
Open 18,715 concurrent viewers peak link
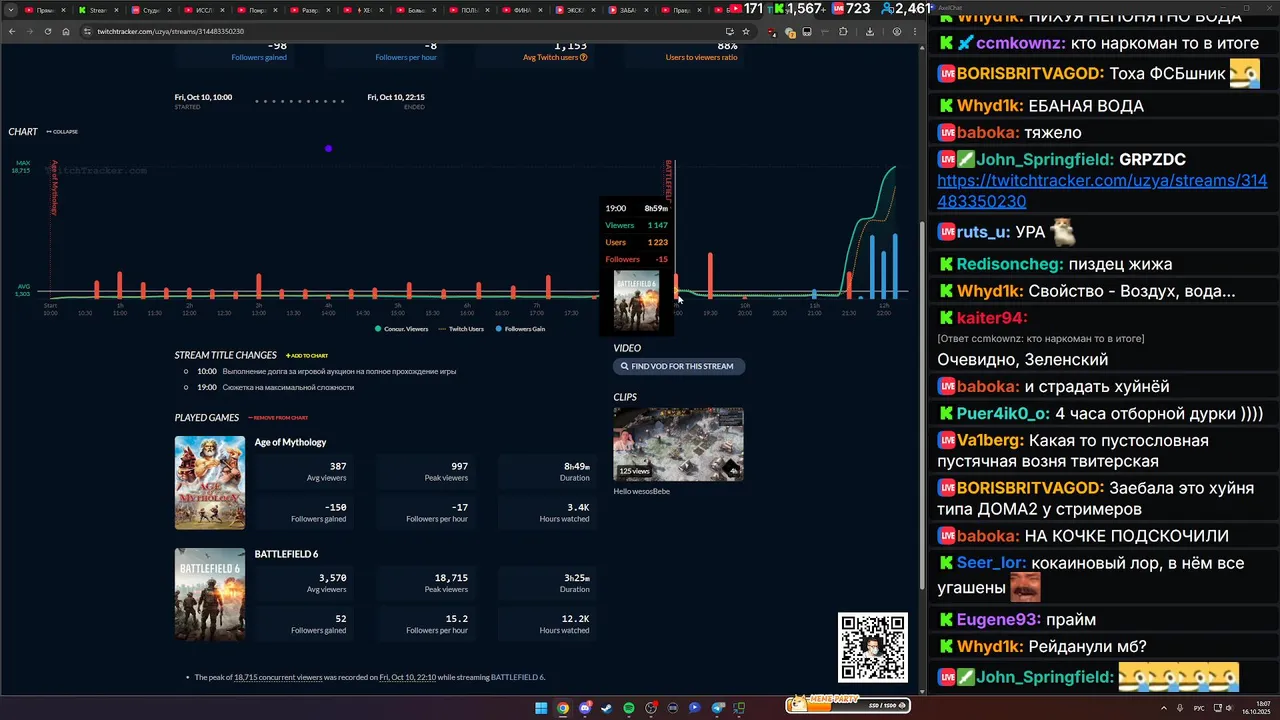278,677
